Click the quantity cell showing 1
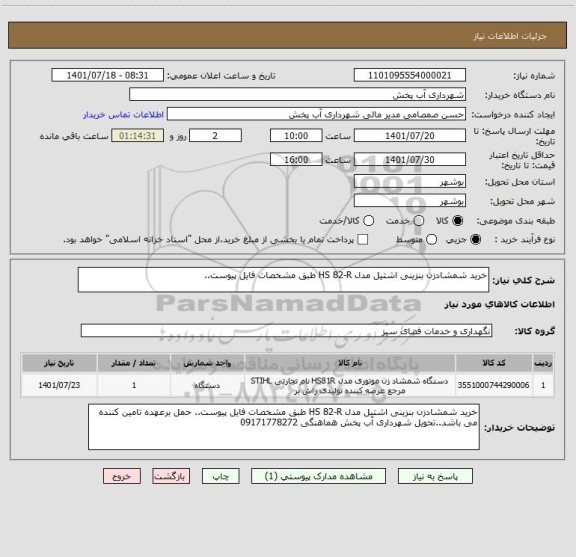This screenshot has height=557, width=576. [134, 385]
